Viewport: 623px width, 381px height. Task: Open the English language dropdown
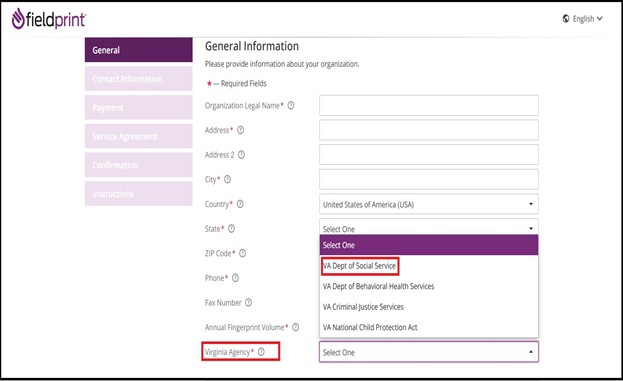tap(587, 19)
